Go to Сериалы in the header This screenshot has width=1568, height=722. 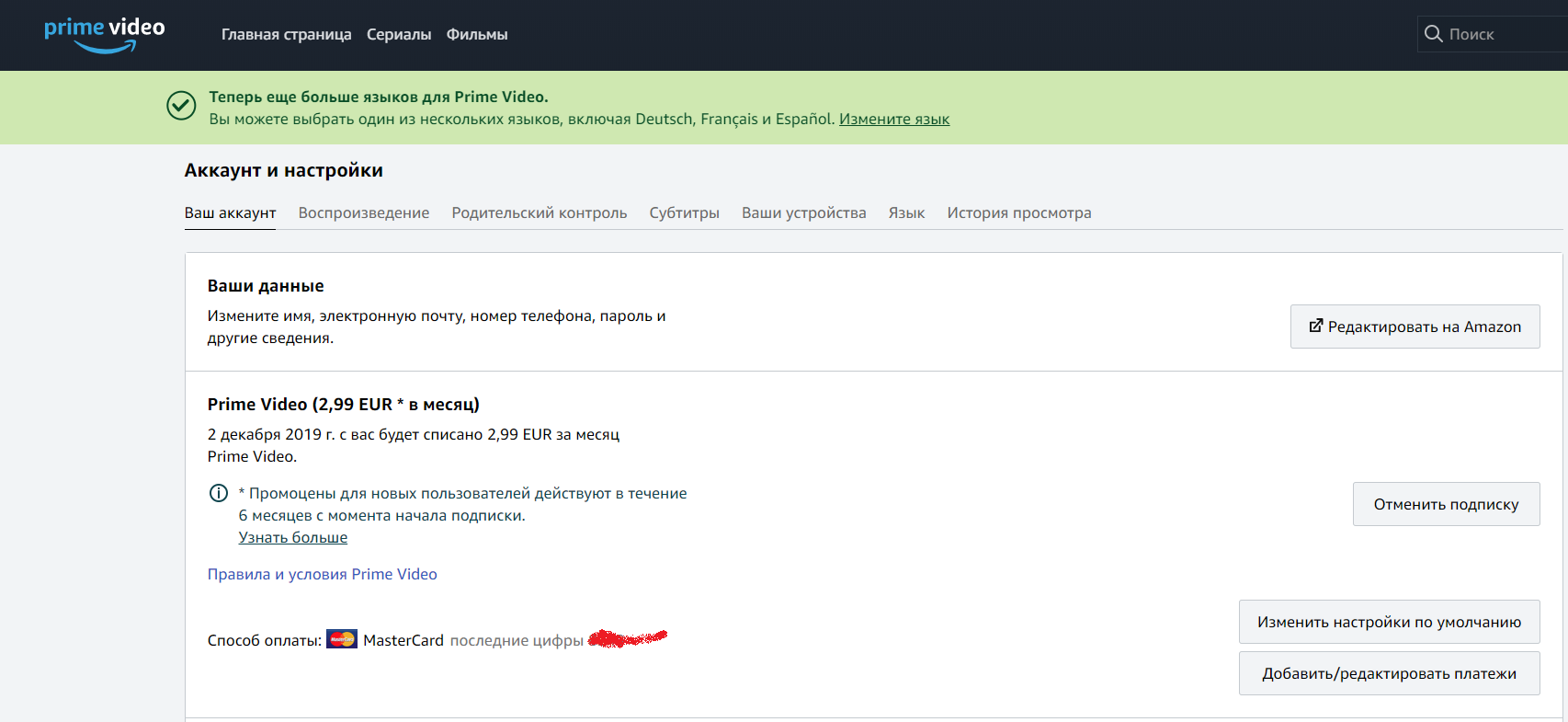(x=399, y=35)
